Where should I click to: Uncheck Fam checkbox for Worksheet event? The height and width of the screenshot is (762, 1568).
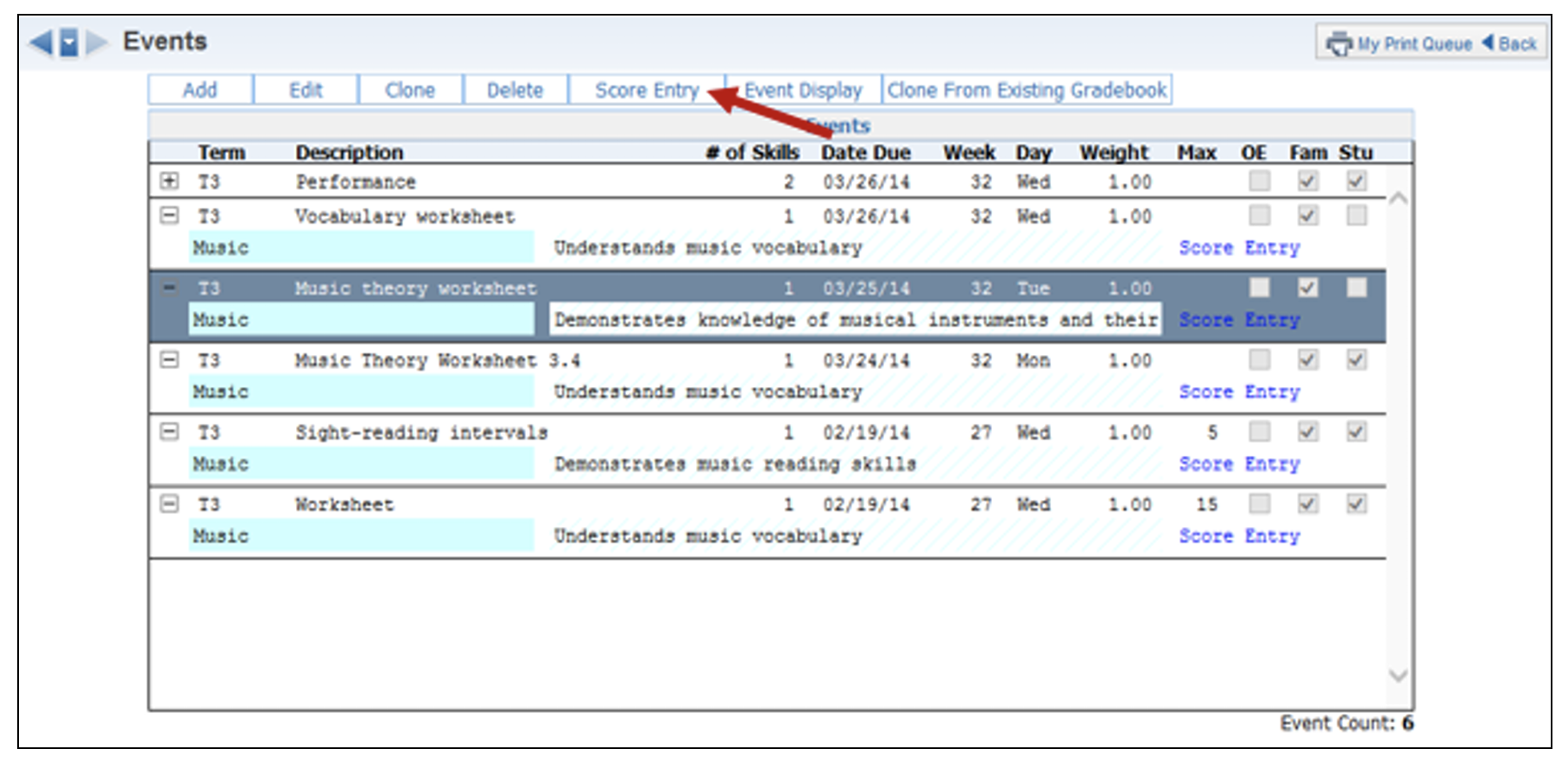click(x=1308, y=504)
